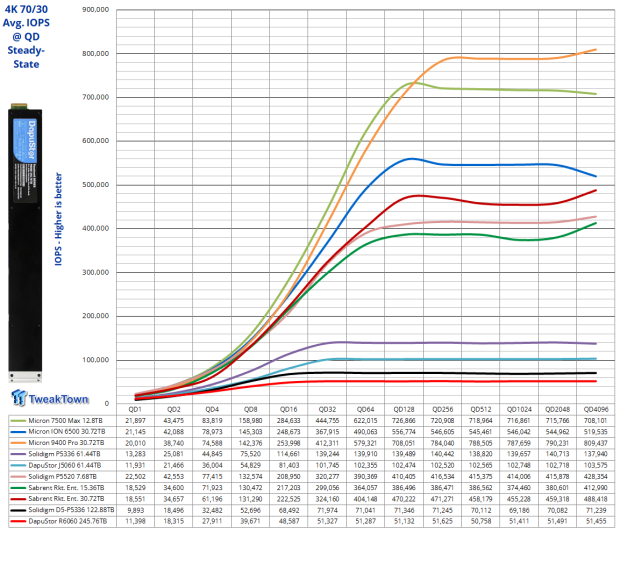Click the DapuStor SSD product image
The height and width of the screenshot is (568, 620).
[x=25, y=242]
